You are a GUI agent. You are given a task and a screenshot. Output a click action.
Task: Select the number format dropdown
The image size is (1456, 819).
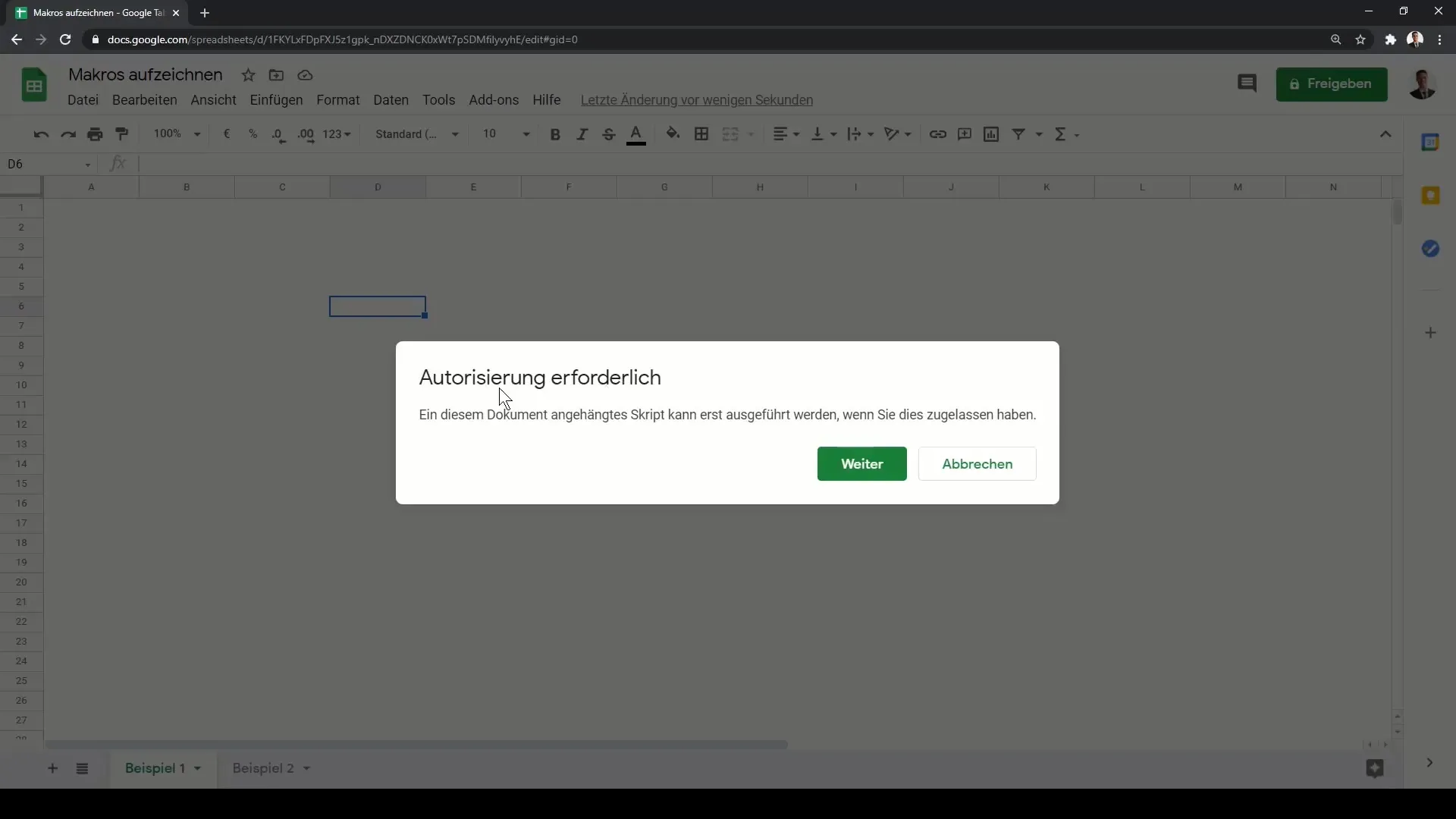click(340, 134)
